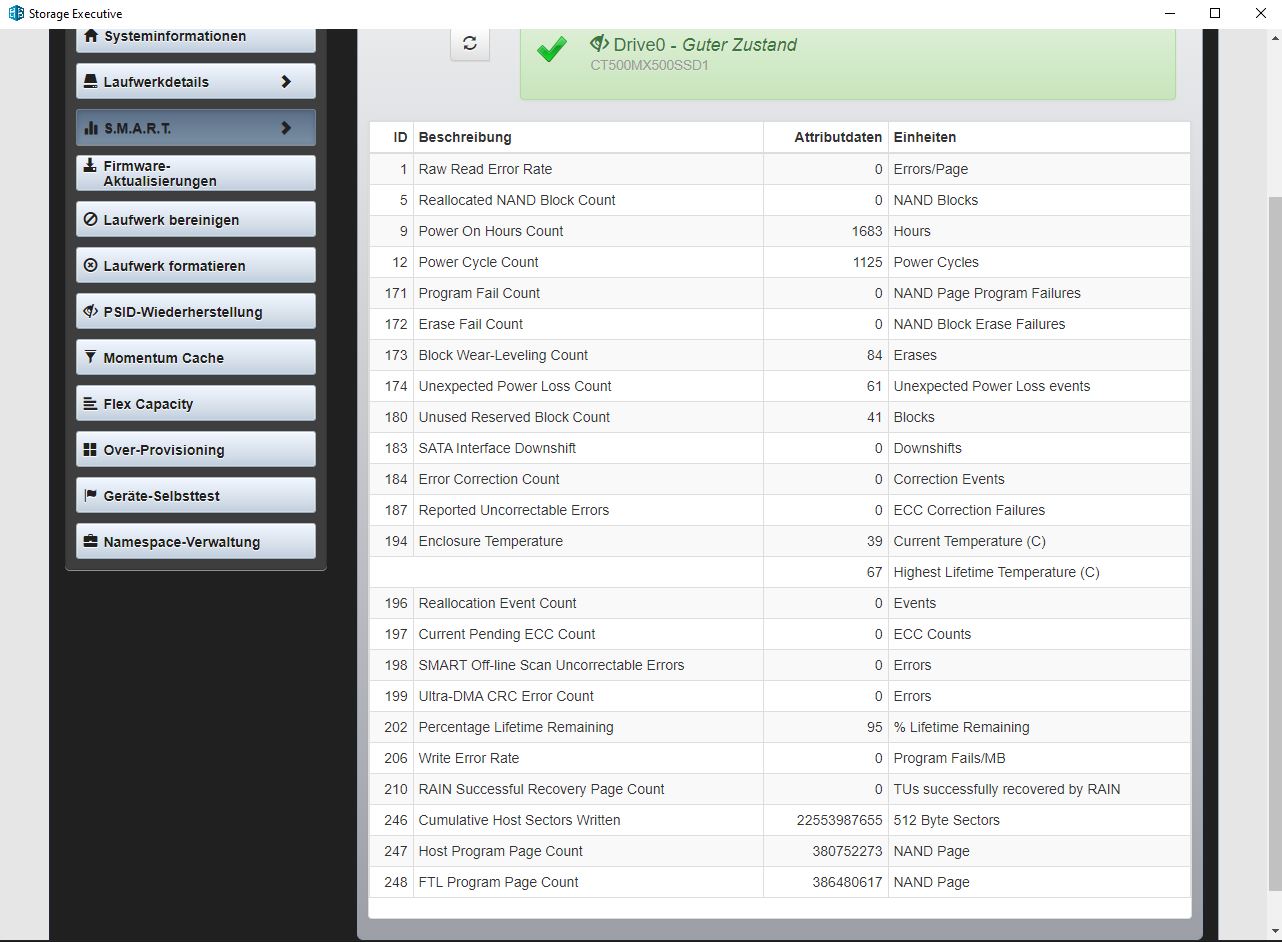The width and height of the screenshot is (1282, 942).
Task: Open Geräte-Selbsttest page
Action: 196,496
